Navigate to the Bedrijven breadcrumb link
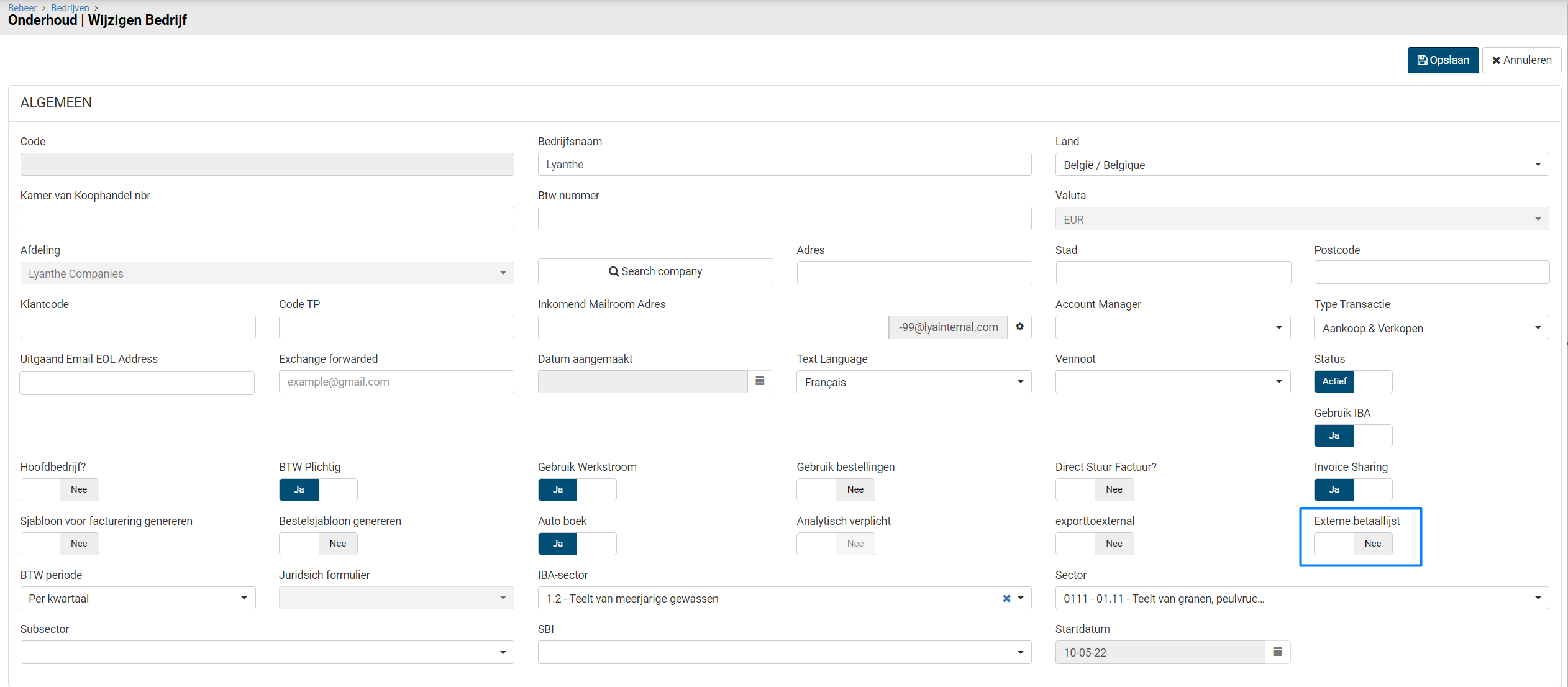 (x=70, y=7)
